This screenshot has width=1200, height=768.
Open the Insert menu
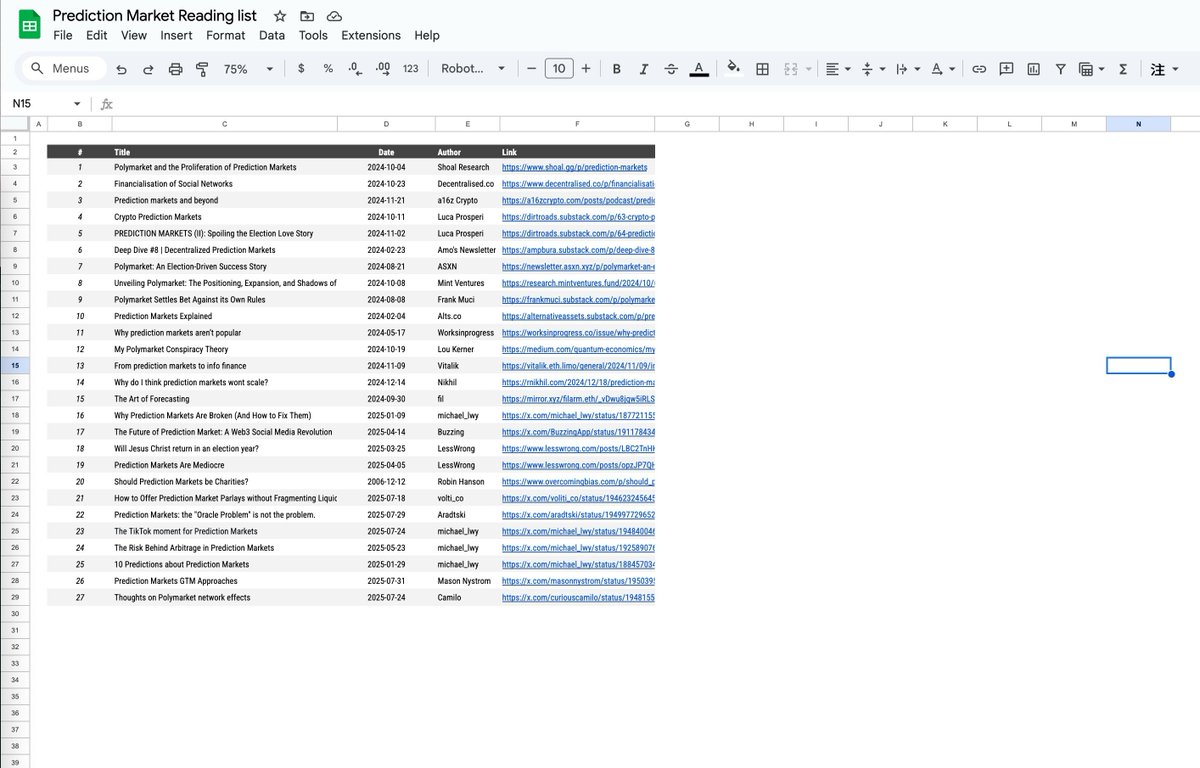pos(177,35)
